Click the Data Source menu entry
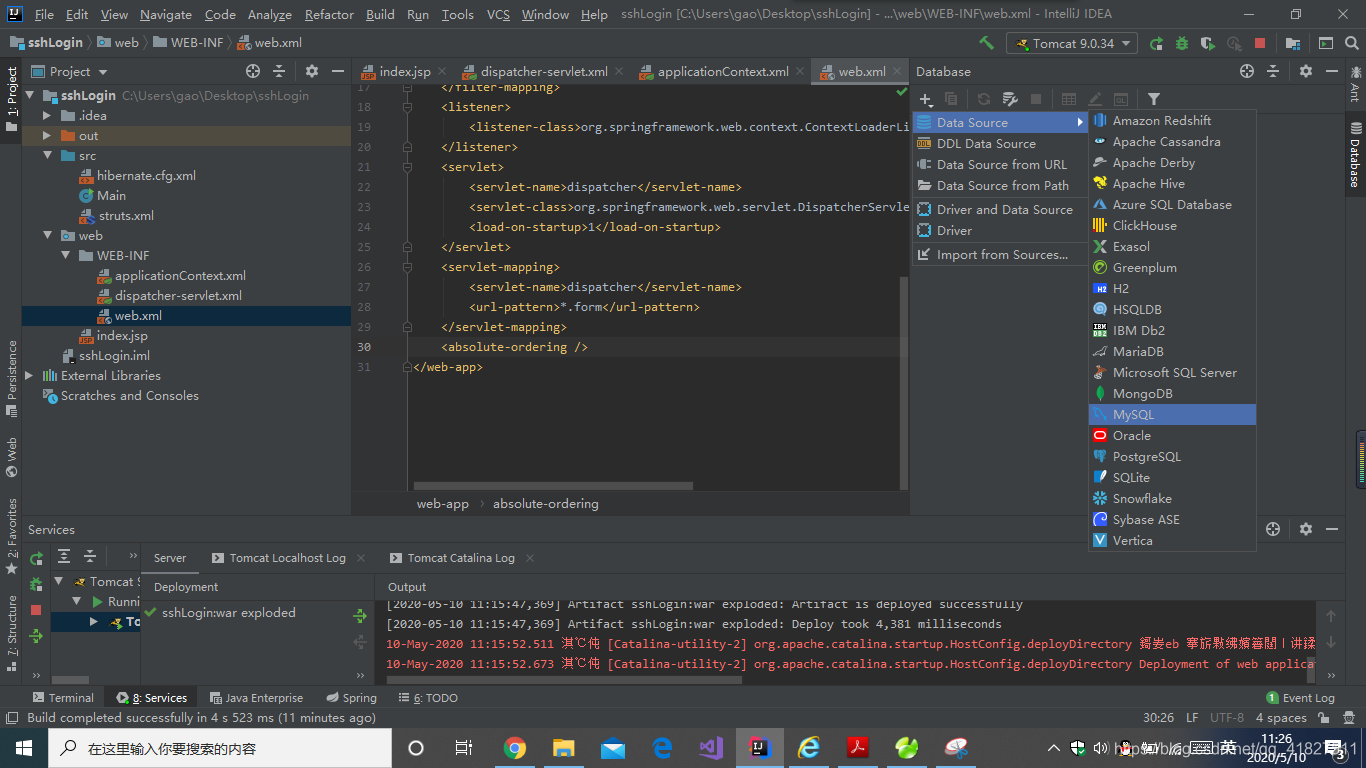Screen dimensions: 1366x768 pos(1000,123)
